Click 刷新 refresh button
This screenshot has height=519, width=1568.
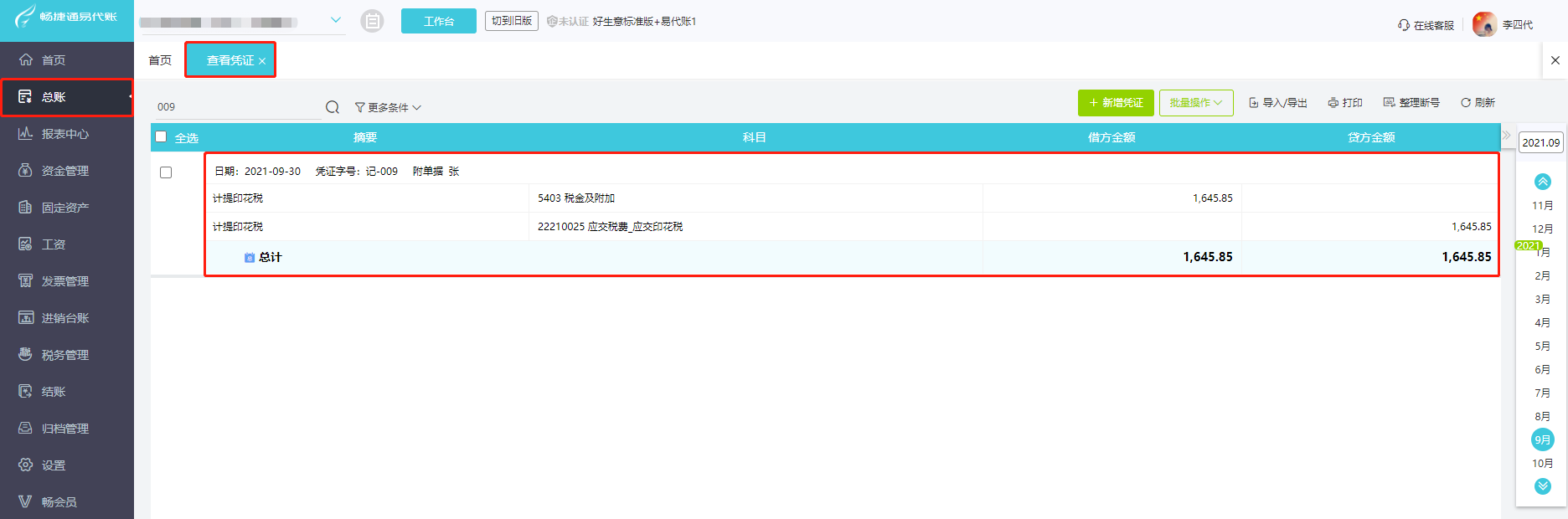1478,103
